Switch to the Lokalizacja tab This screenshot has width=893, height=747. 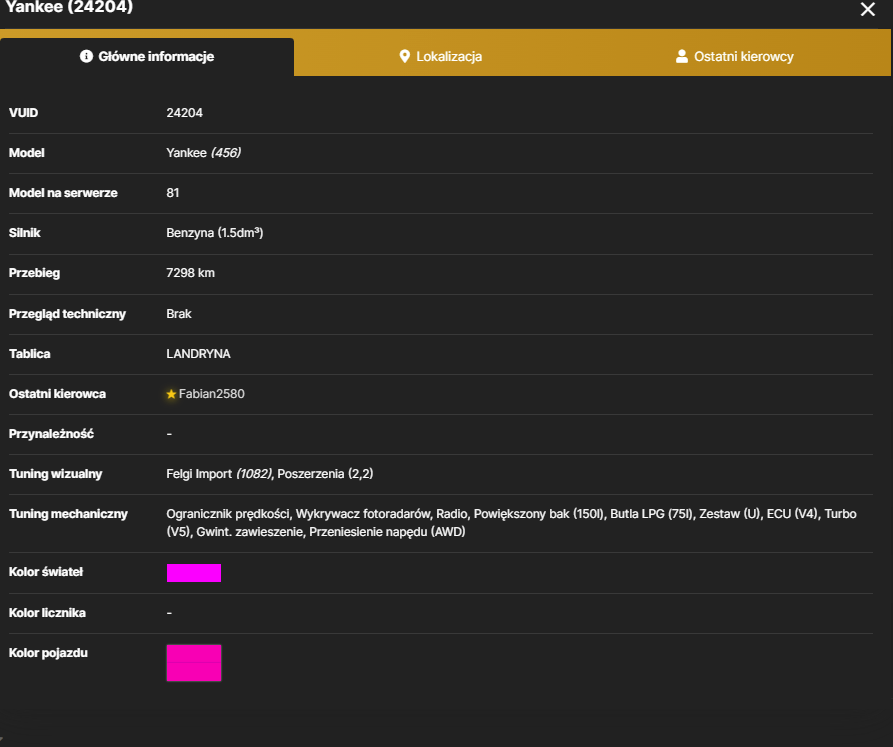pos(440,56)
